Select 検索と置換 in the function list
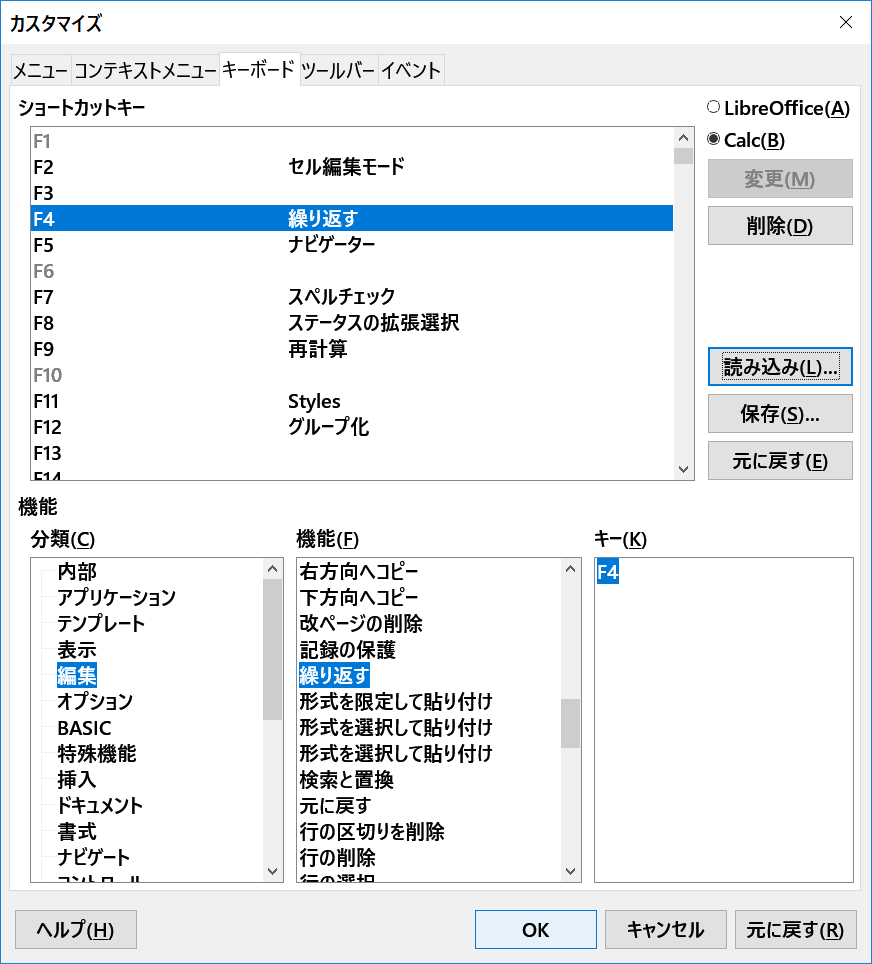The width and height of the screenshot is (872, 964). pyautogui.click(x=346, y=779)
